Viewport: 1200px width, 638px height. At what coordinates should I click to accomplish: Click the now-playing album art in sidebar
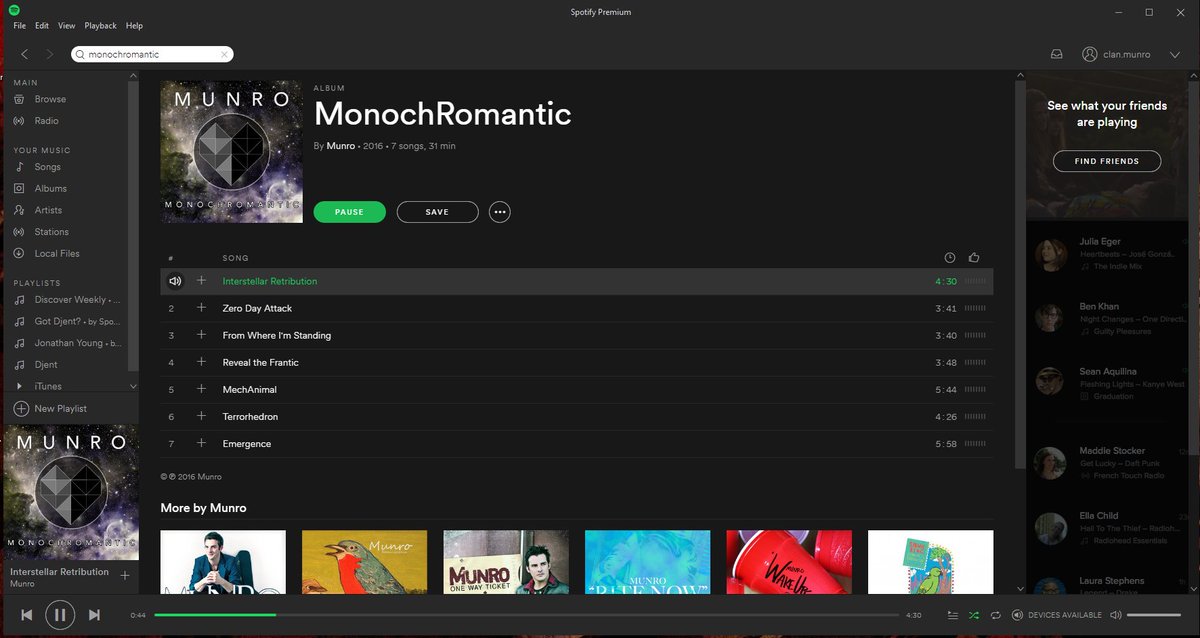[x=70, y=492]
